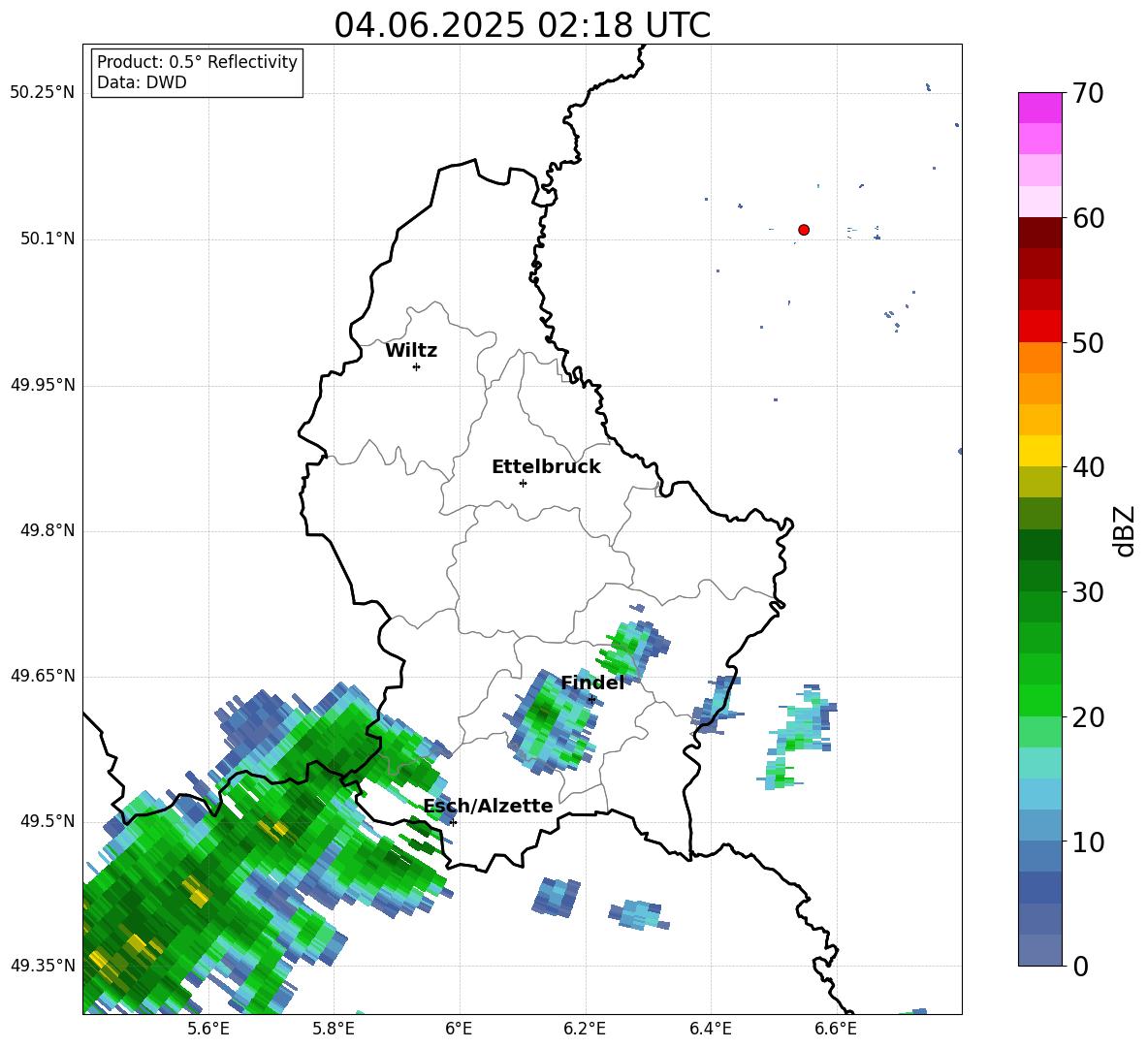Click the 49.95°N latitude tick label

click(x=42, y=385)
